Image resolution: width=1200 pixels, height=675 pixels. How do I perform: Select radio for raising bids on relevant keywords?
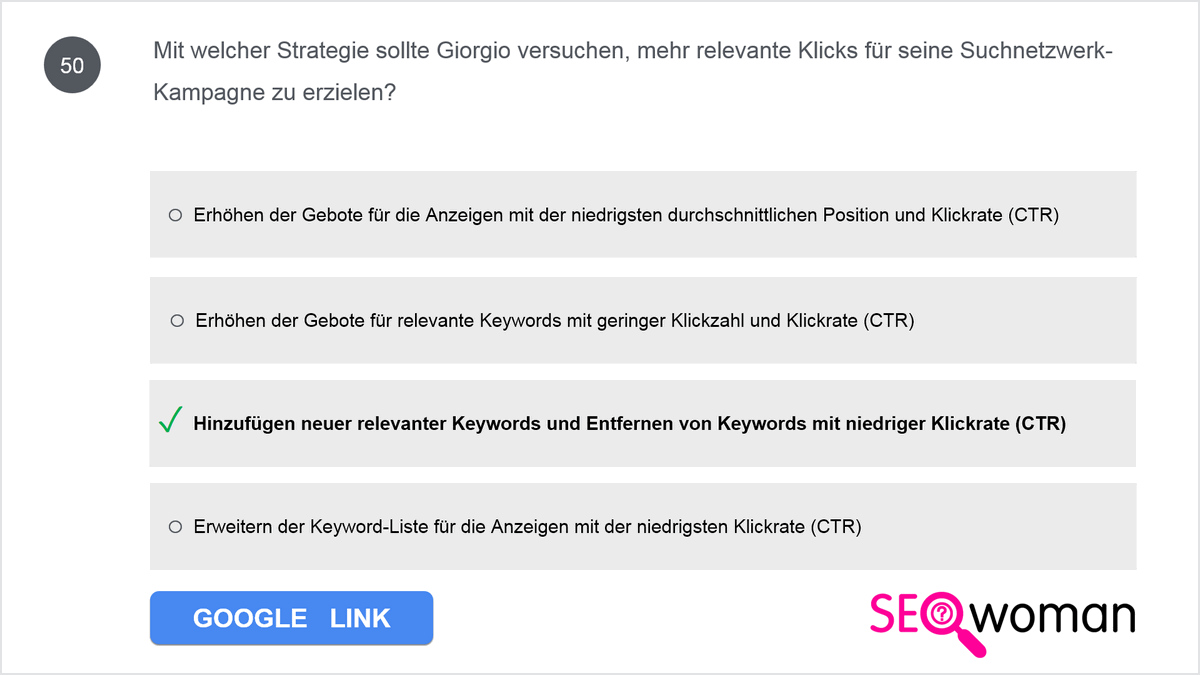177,321
